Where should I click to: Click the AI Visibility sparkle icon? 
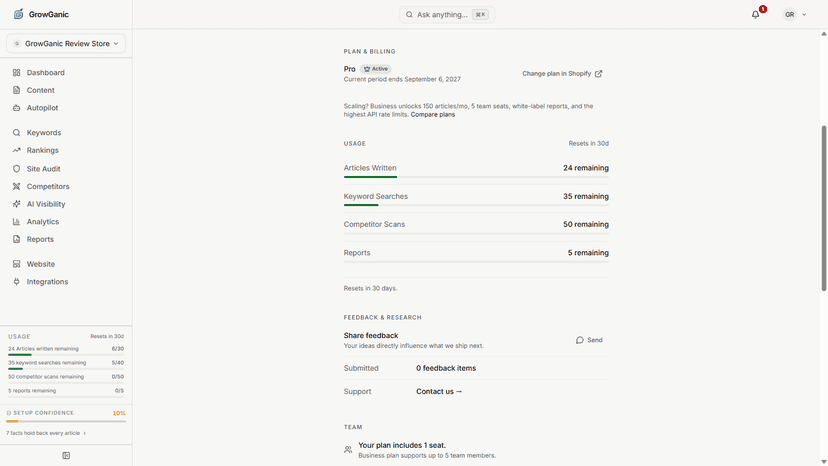(x=16, y=204)
